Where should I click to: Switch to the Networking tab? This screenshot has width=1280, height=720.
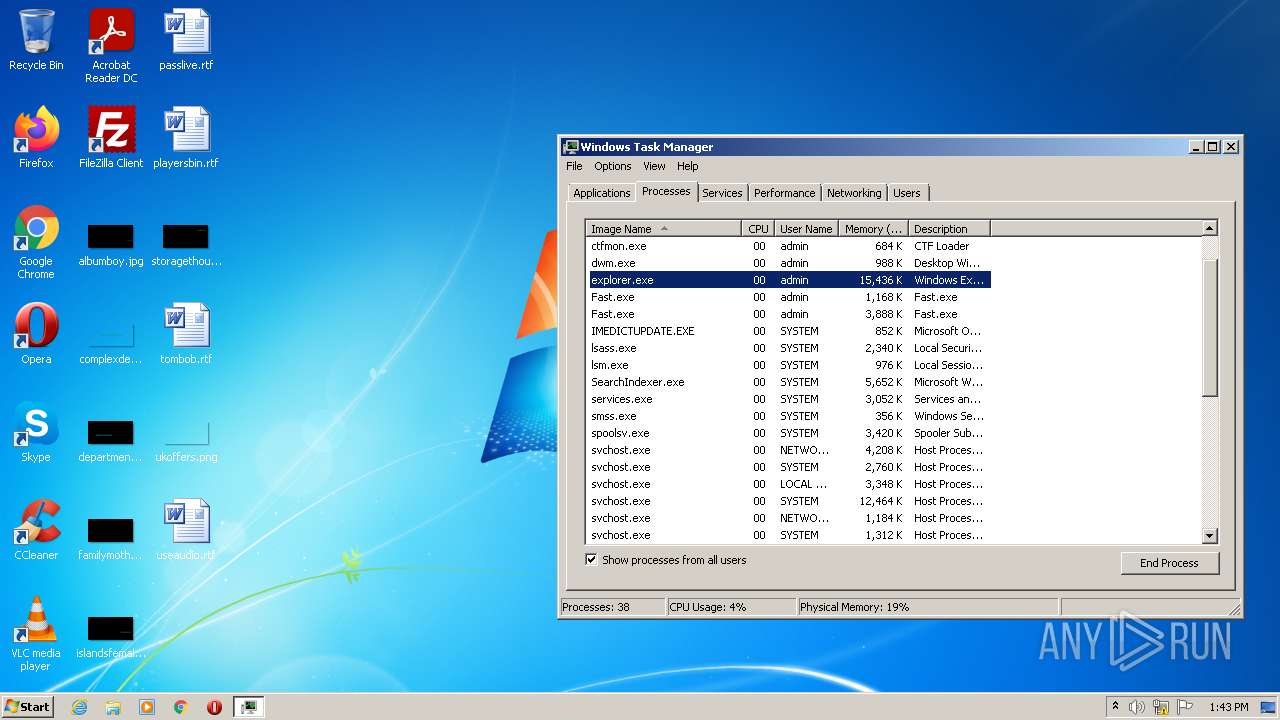point(854,193)
